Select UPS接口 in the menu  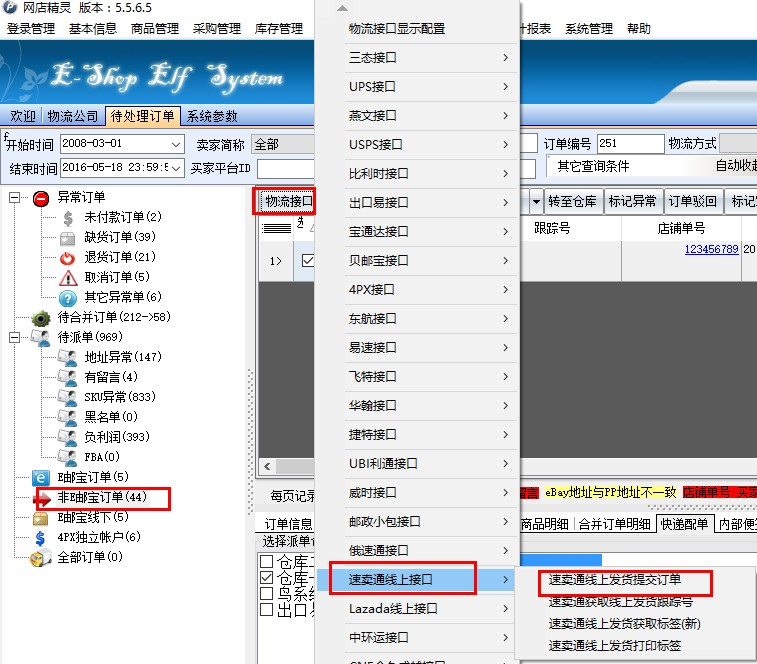pos(372,87)
